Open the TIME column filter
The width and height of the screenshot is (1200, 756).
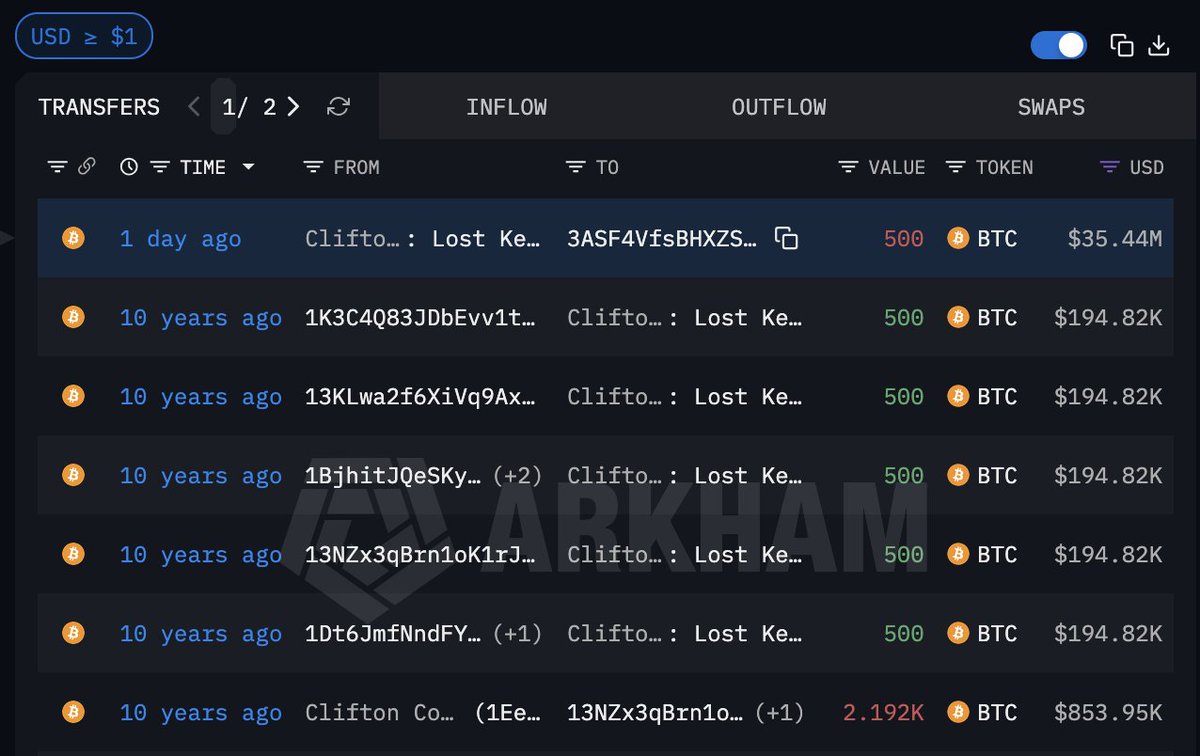point(160,167)
